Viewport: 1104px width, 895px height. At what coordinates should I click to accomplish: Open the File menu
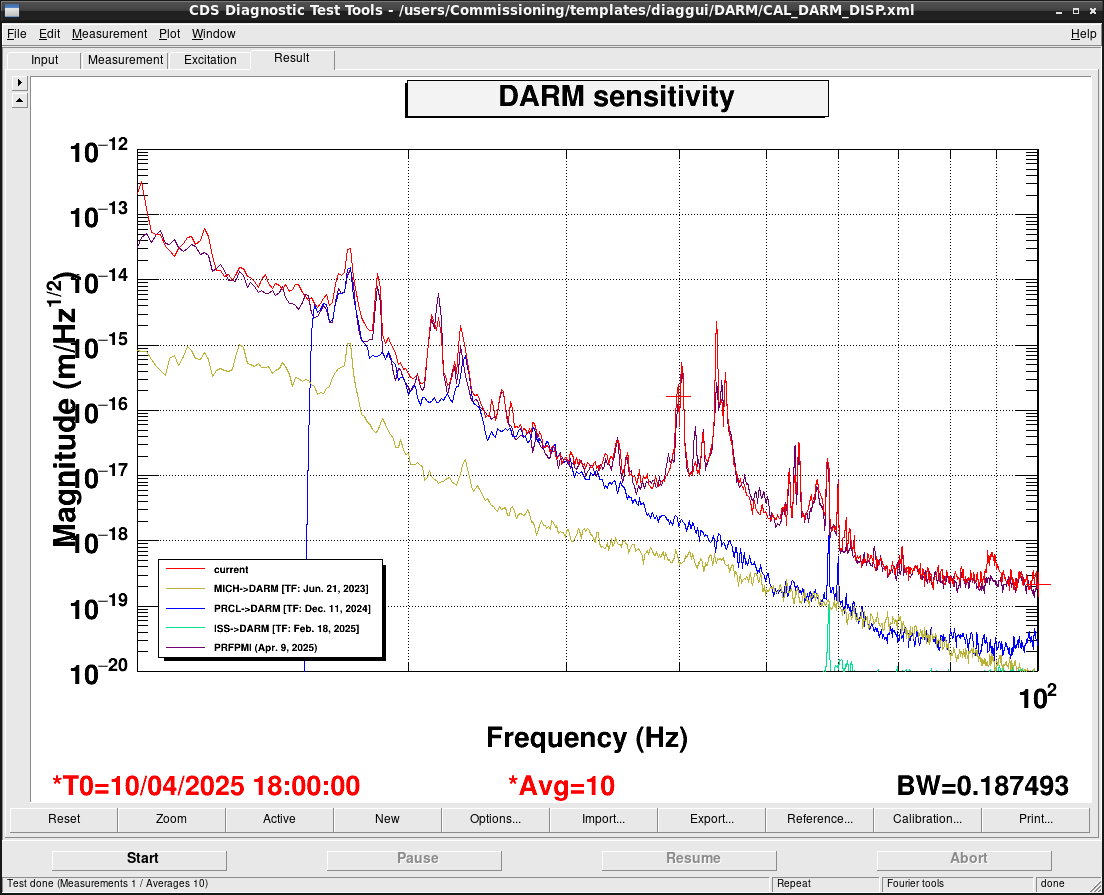[16, 34]
